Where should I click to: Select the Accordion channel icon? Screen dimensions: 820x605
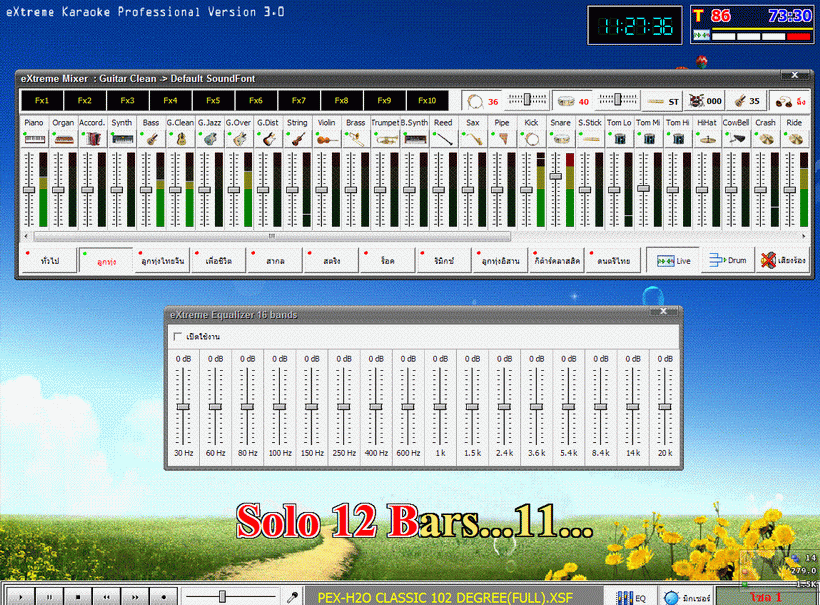click(93, 139)
